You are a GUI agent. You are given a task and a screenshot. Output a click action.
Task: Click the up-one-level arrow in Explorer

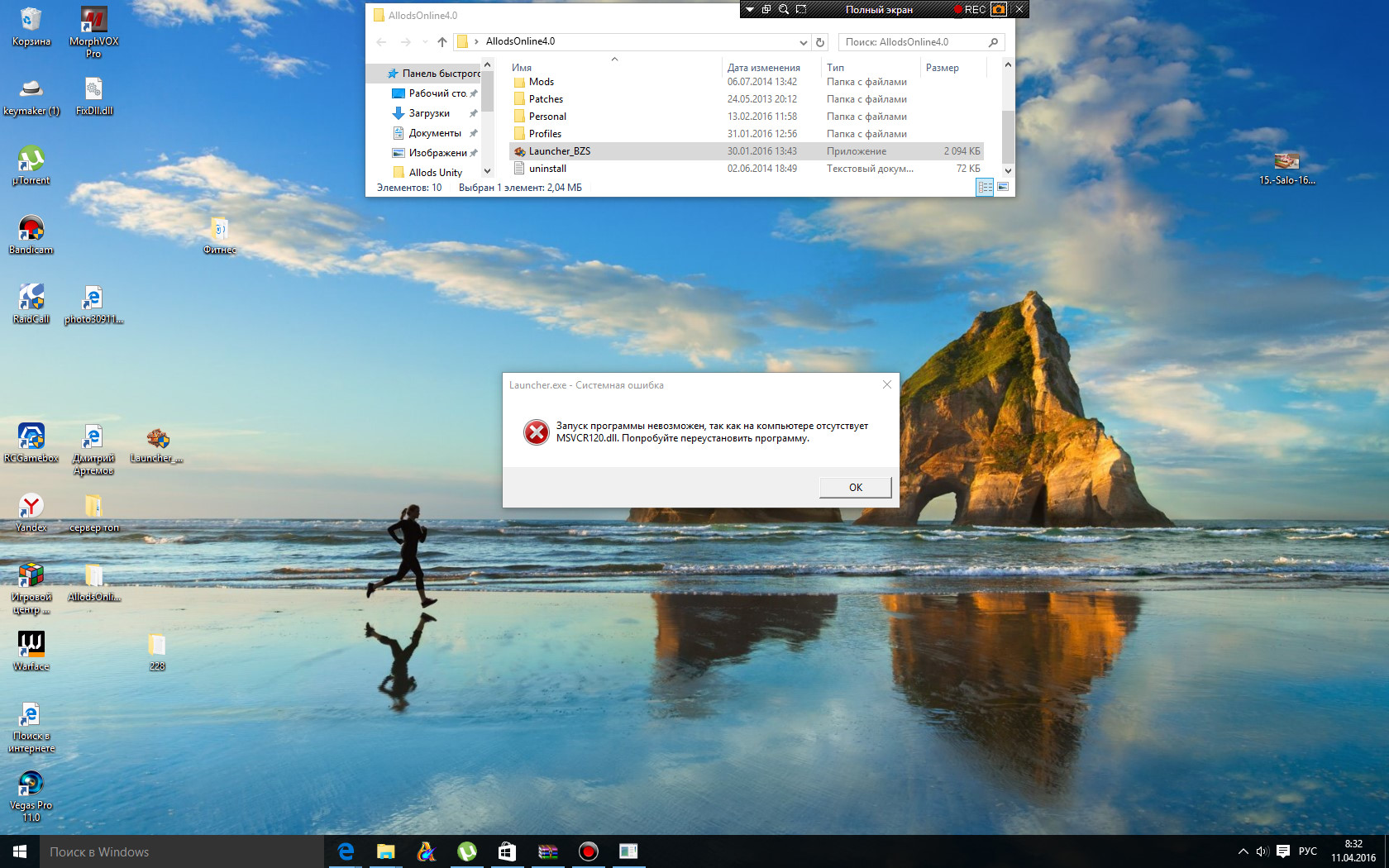click(442, 42)
